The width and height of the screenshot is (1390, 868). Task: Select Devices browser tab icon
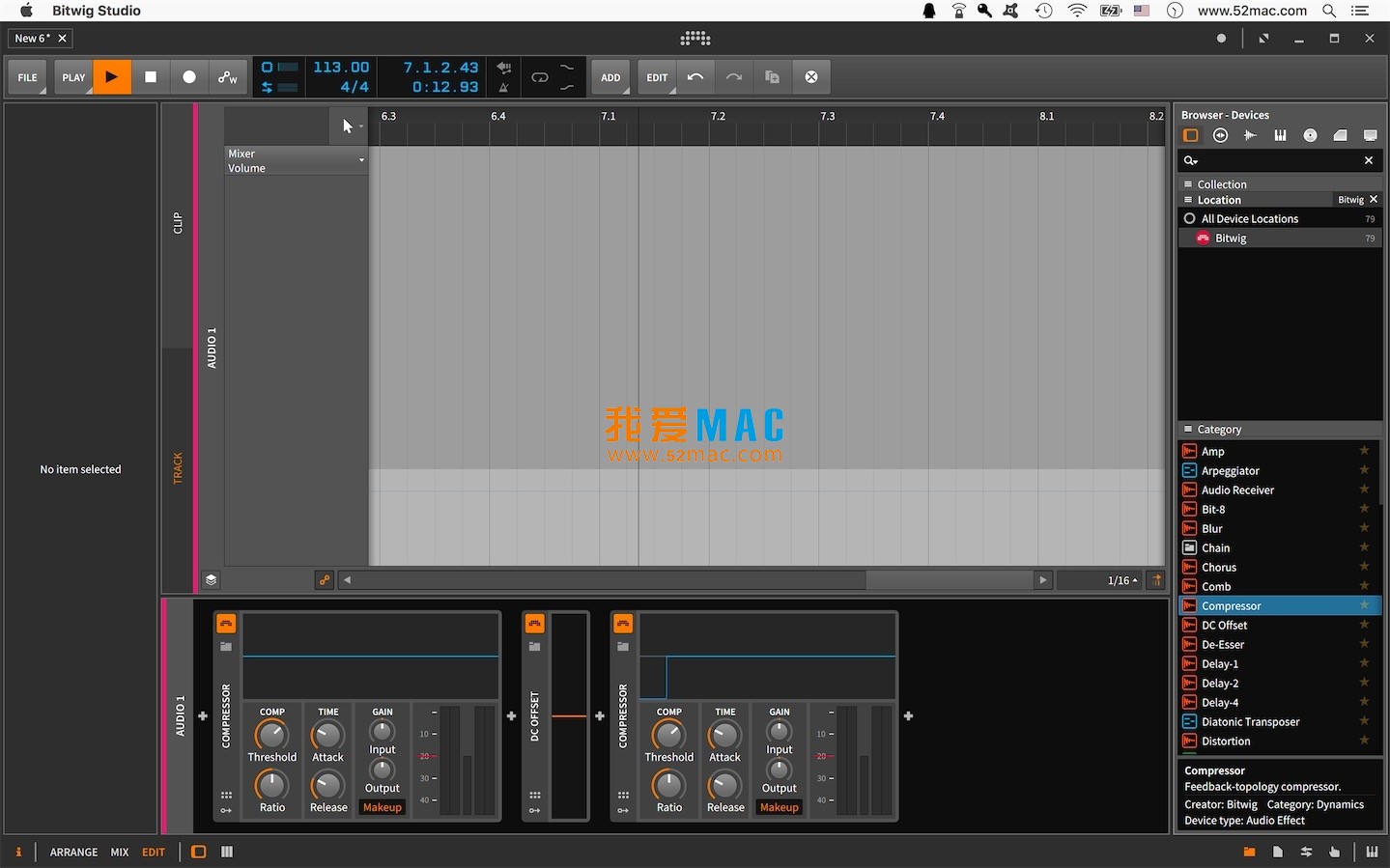click(1191, 136)
